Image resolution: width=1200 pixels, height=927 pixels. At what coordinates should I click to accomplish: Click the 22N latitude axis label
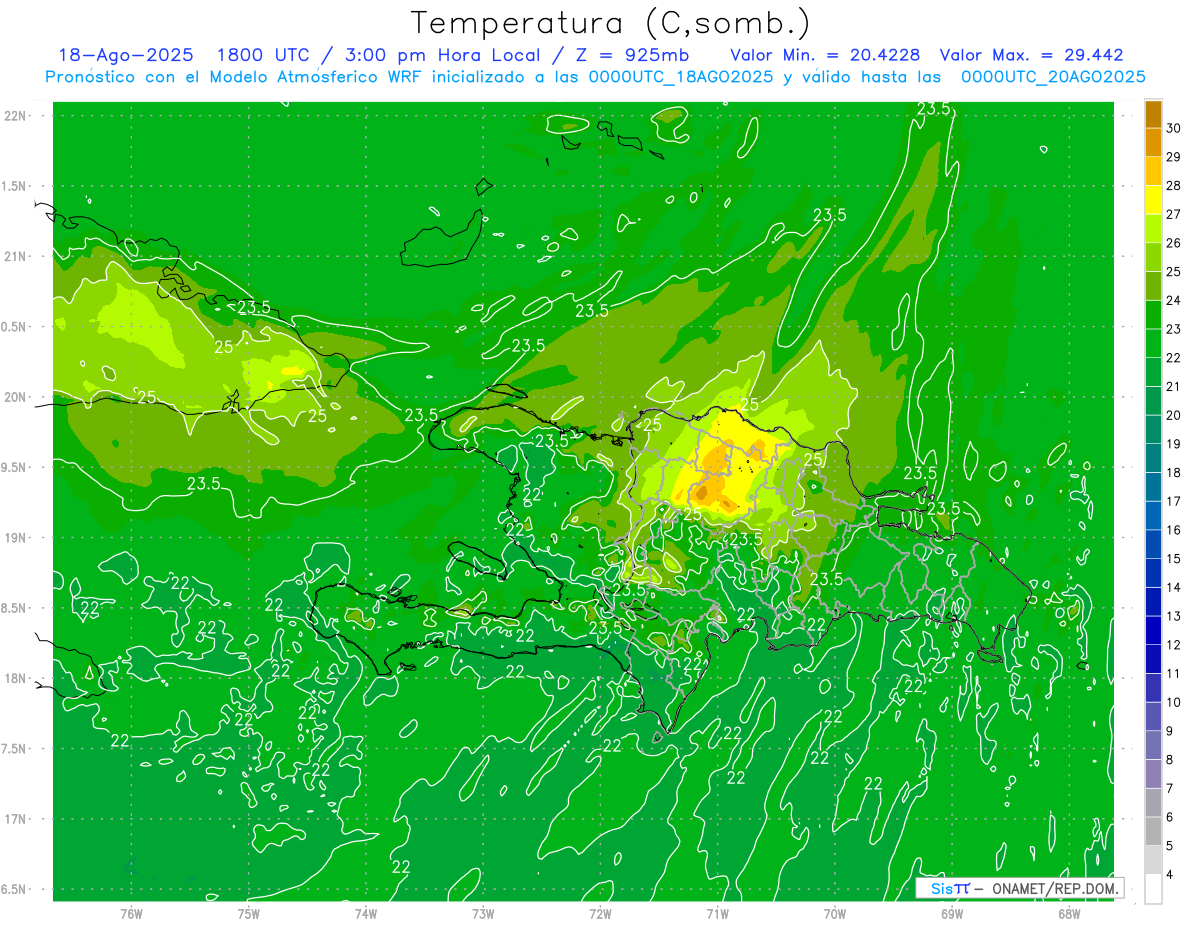[15, 116]
